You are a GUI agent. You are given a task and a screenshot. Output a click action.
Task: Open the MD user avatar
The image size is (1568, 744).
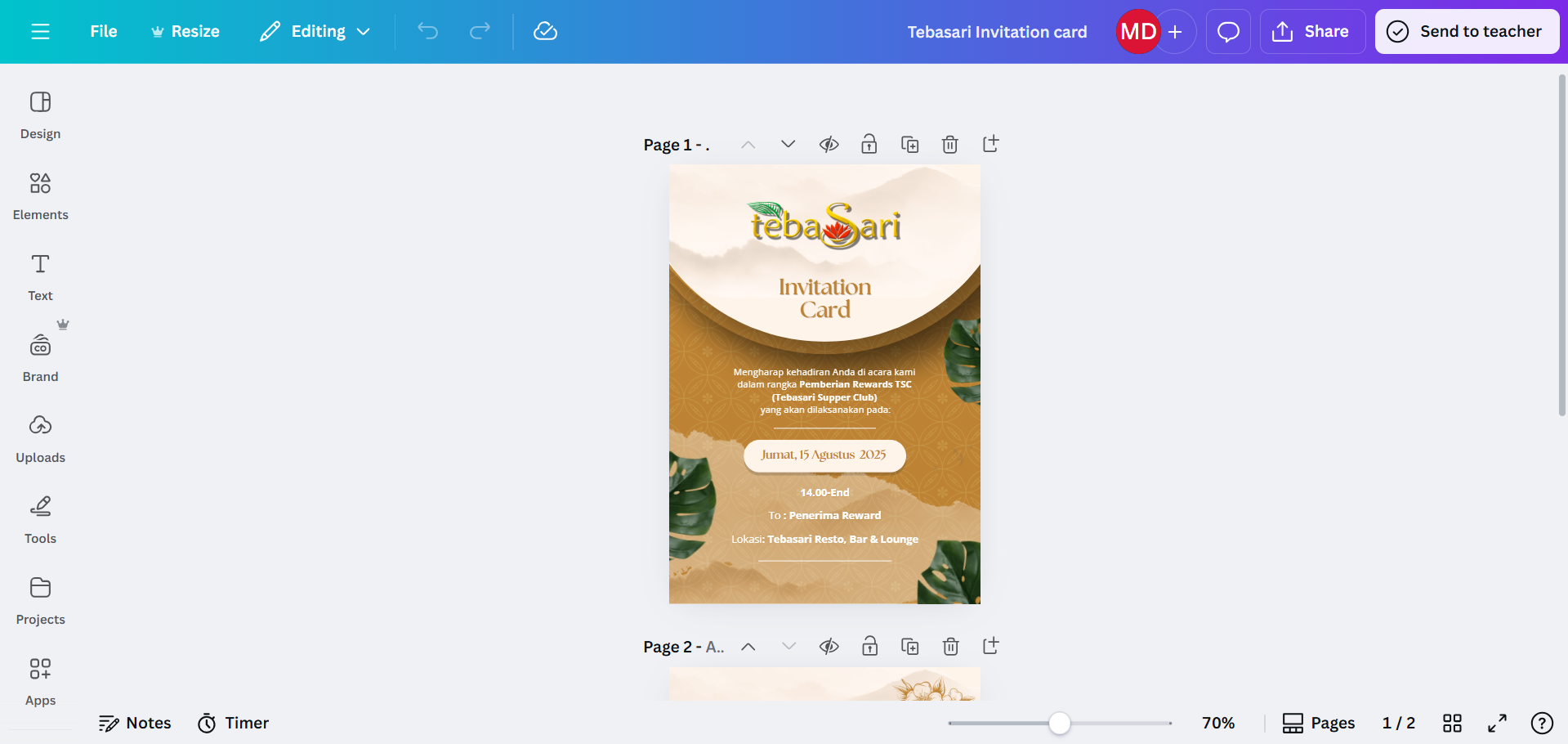[x=1138, y=32]
